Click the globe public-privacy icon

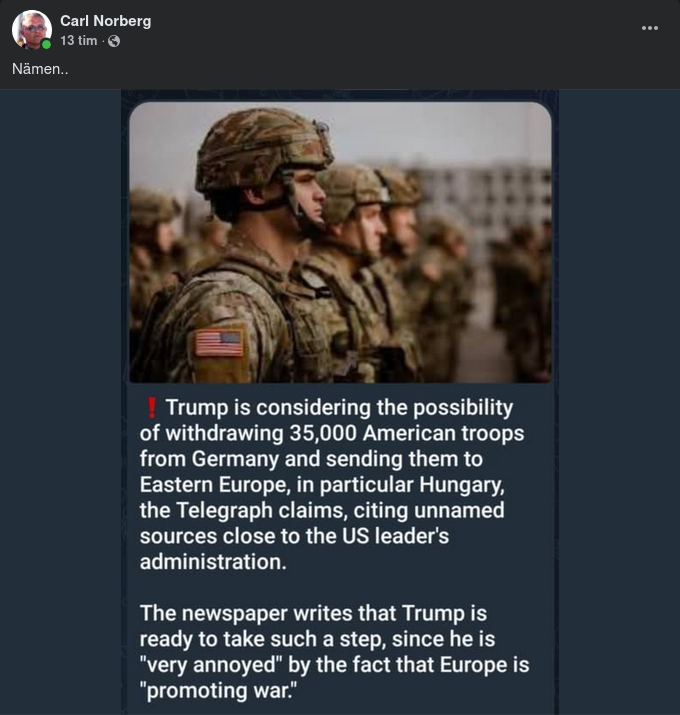(114, 41)
